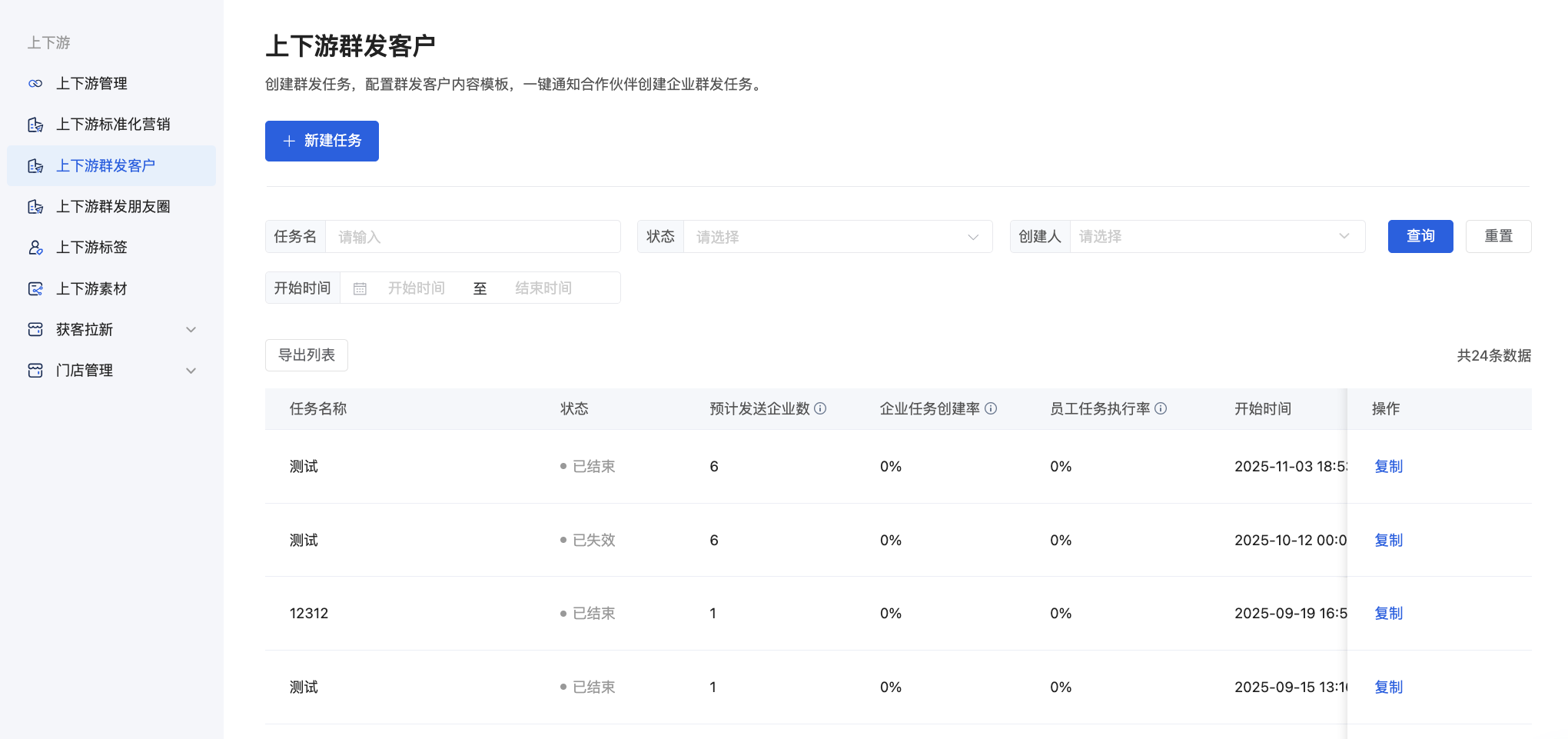This screenshot has width=1568, height=739.
Task: Click the 重置 reset button
Action: [1498, 236]
